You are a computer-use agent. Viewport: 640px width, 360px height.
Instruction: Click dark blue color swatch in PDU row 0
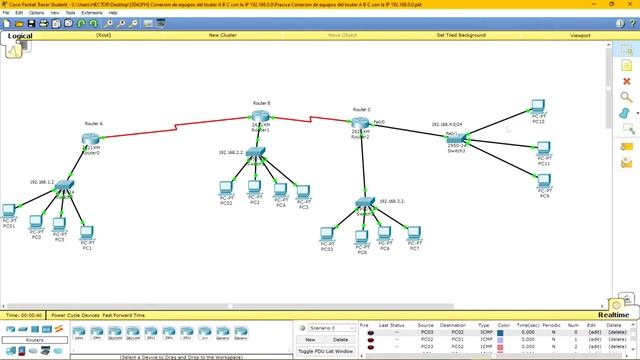click(x=500, y=333)
